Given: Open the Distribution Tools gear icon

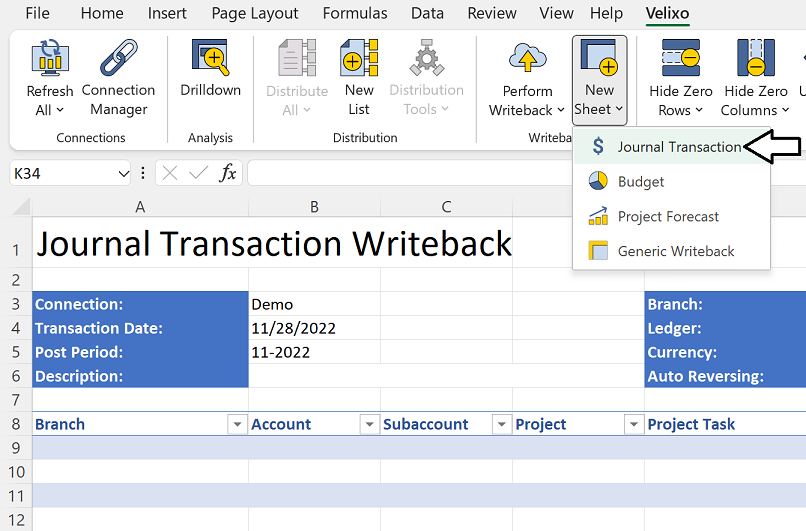Looking at the screenshot, I should tap(426, 58).
